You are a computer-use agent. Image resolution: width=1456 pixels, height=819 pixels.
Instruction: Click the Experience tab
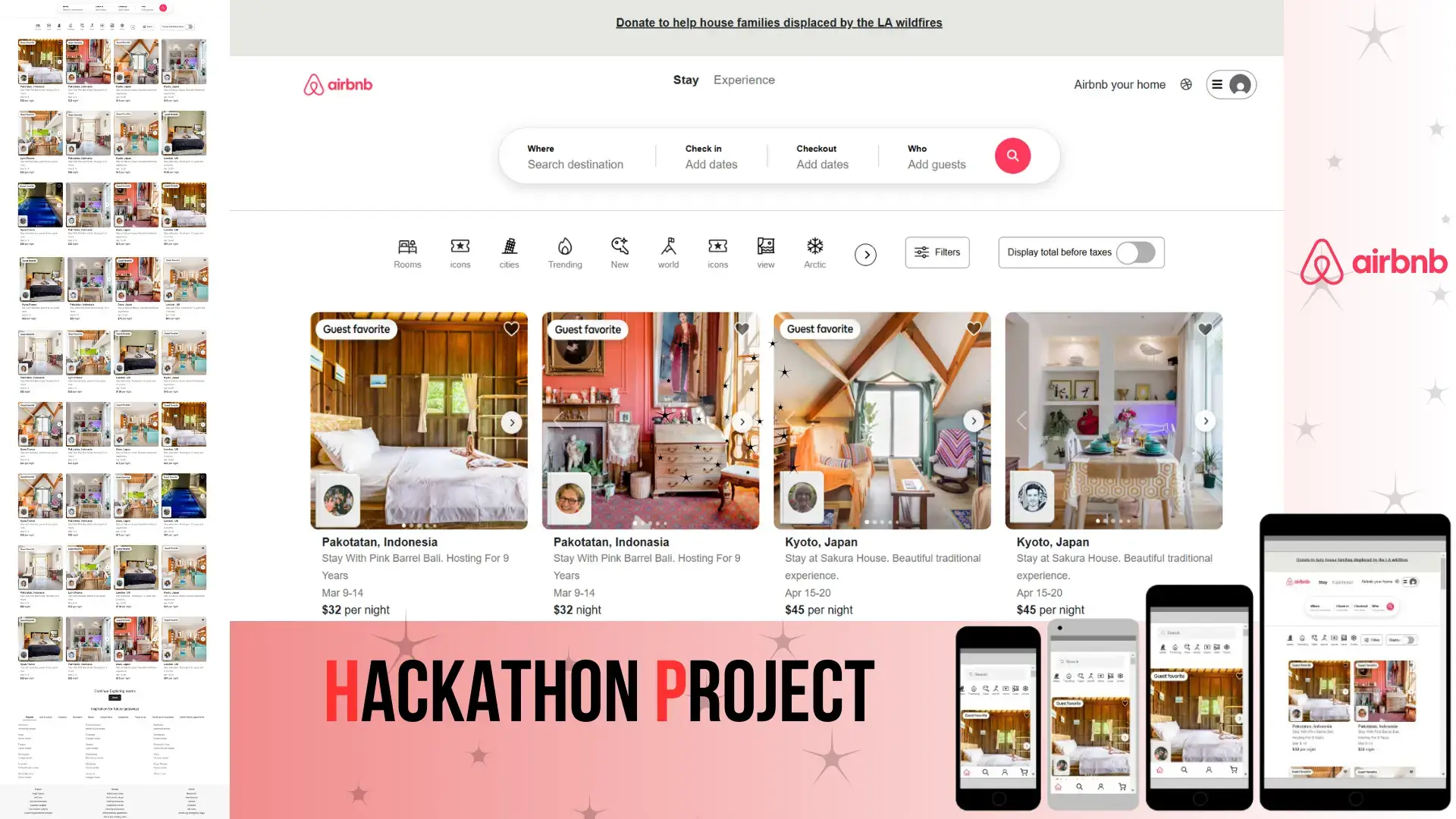(x=744, y=79)
